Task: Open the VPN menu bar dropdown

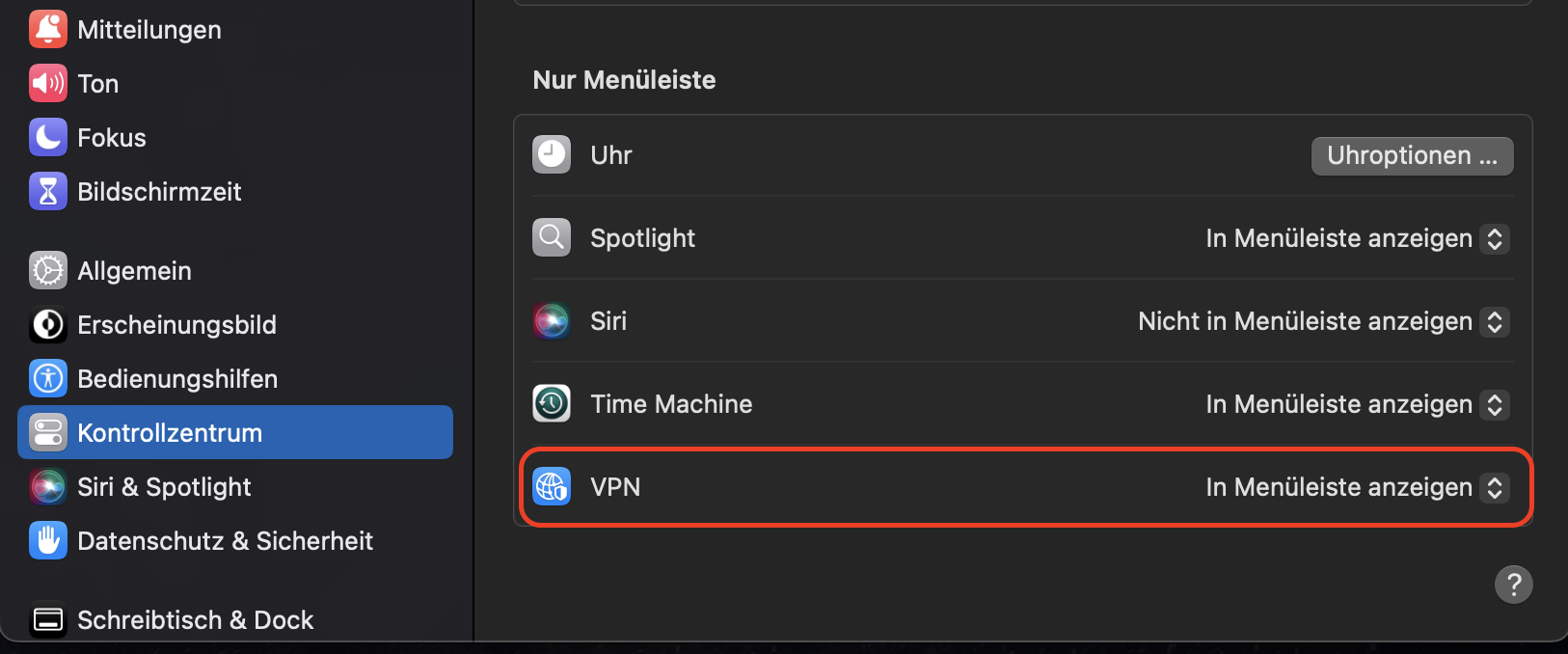Action: click(1356, 487)
